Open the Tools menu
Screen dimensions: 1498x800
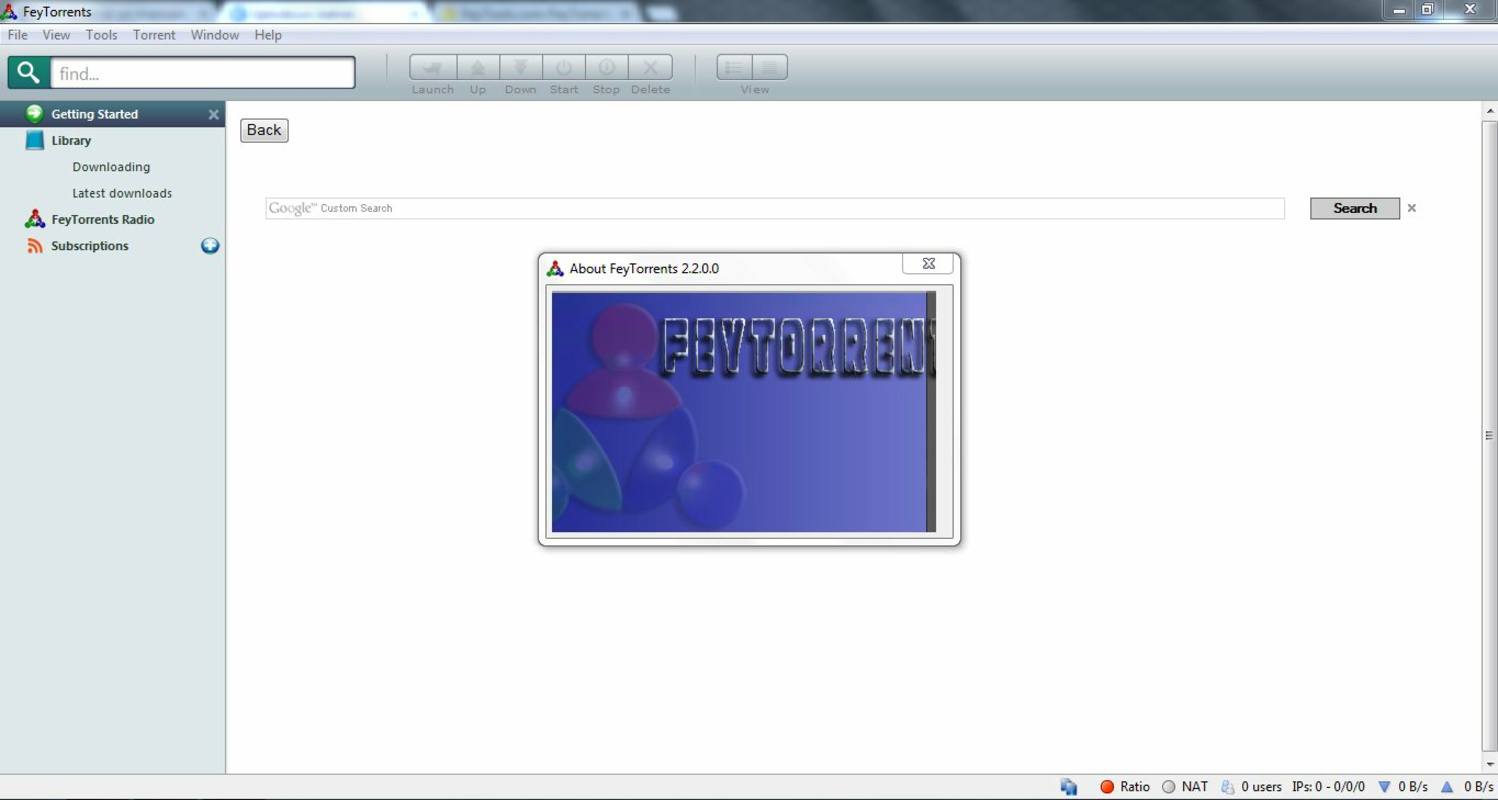(101, 35)
